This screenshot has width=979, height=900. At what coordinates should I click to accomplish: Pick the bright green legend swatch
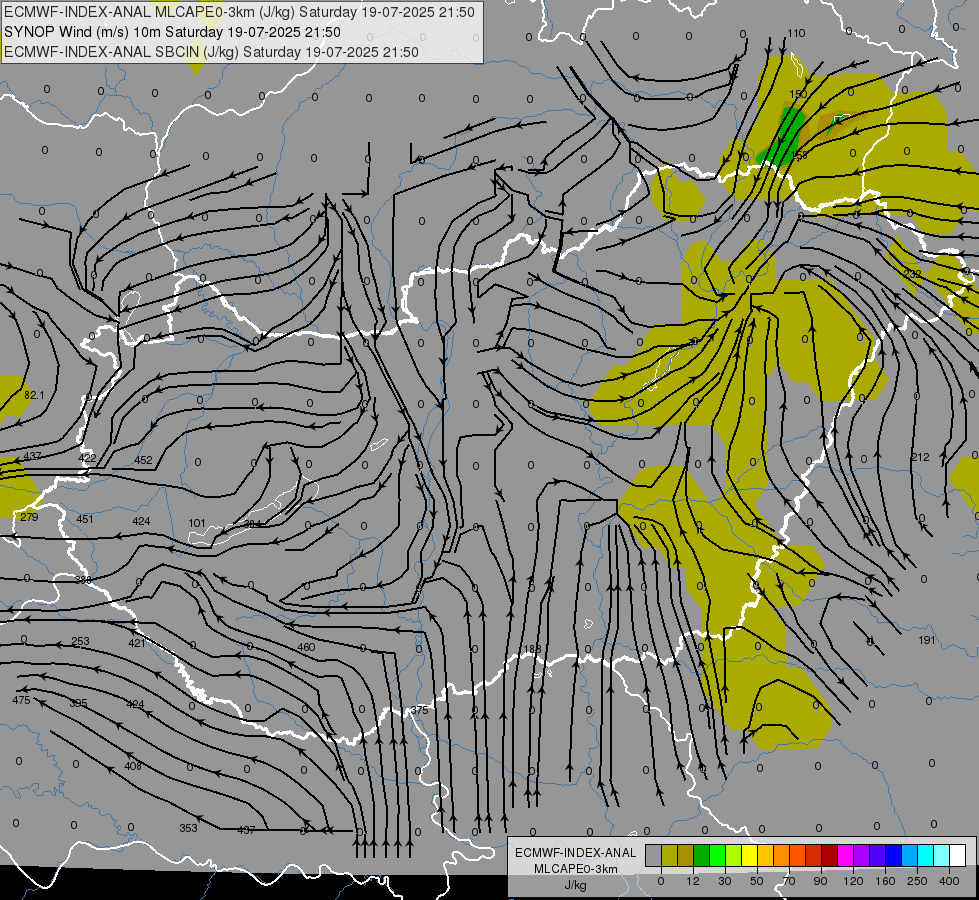(x=717, y=855)
